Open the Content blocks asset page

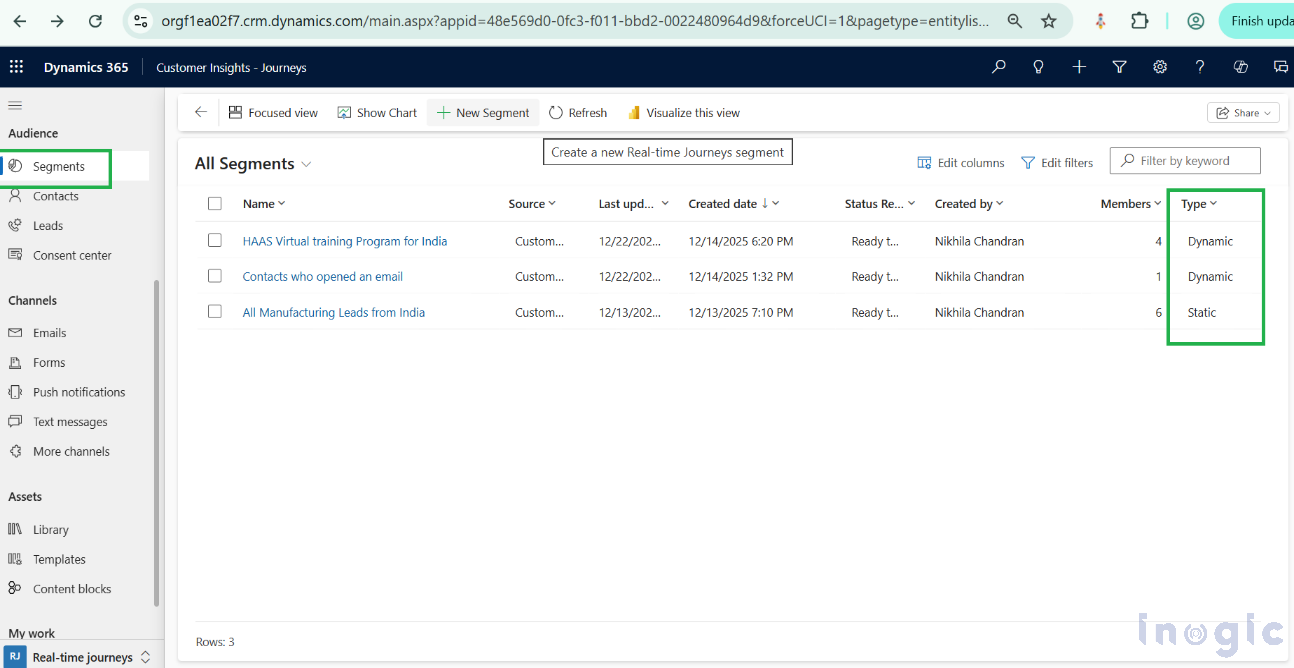pos(74,588)
